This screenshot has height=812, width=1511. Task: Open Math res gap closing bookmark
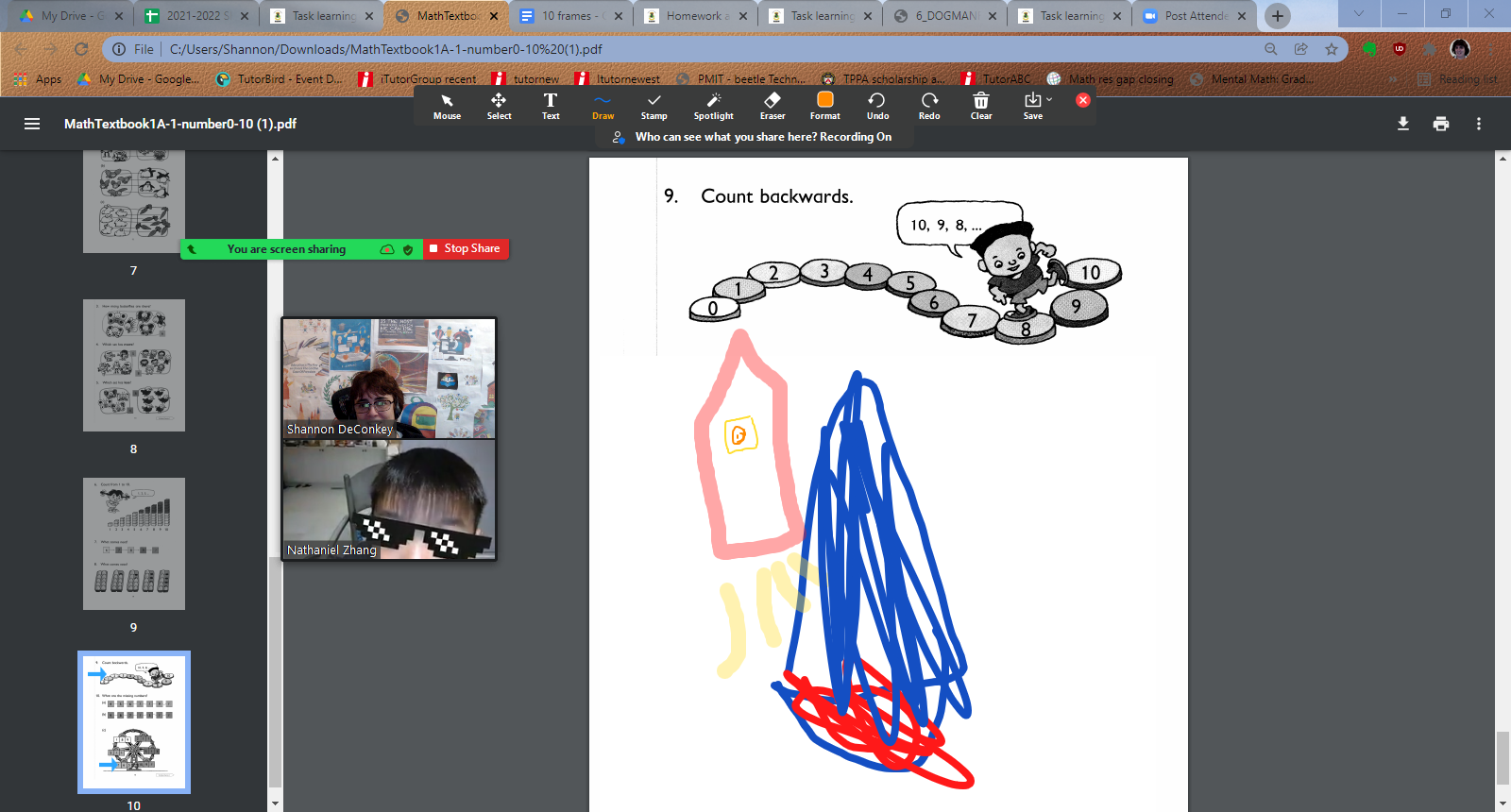1110,79
